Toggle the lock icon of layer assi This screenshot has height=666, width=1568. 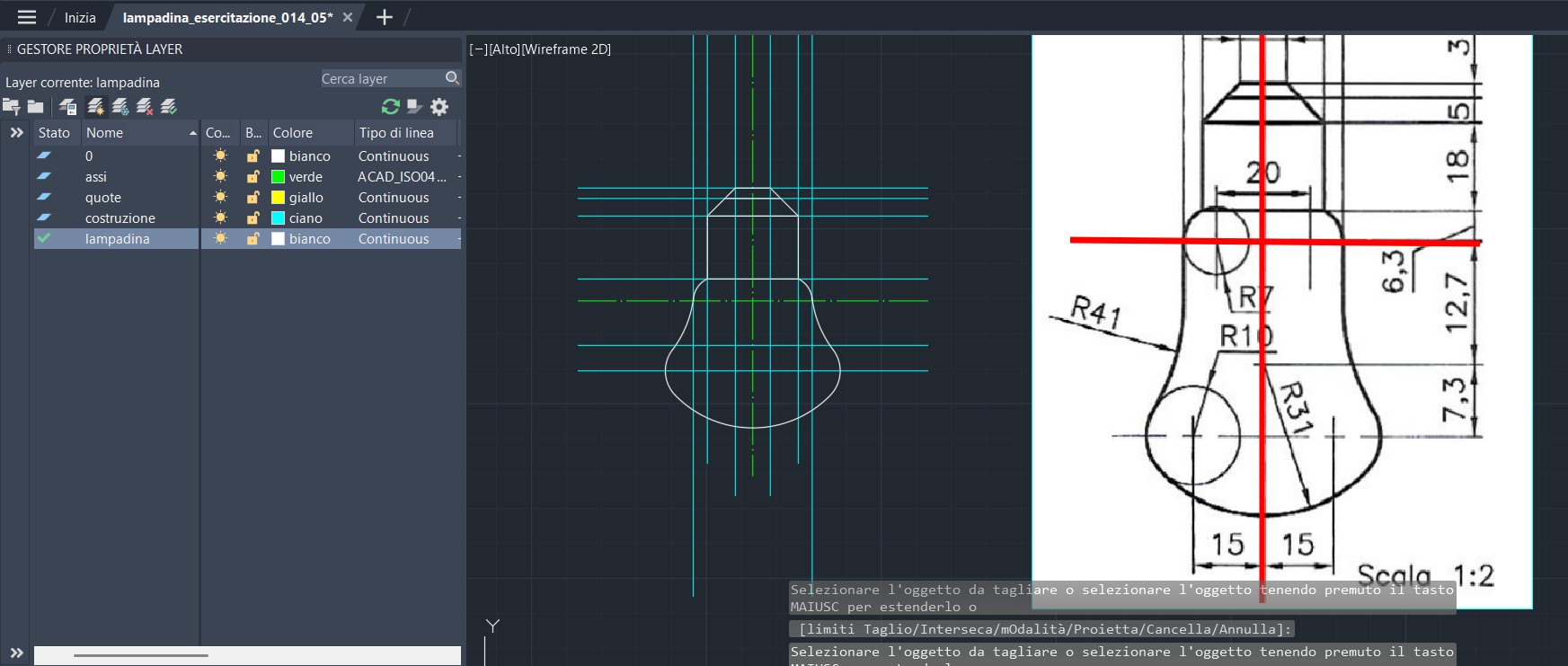pos(253,176)
